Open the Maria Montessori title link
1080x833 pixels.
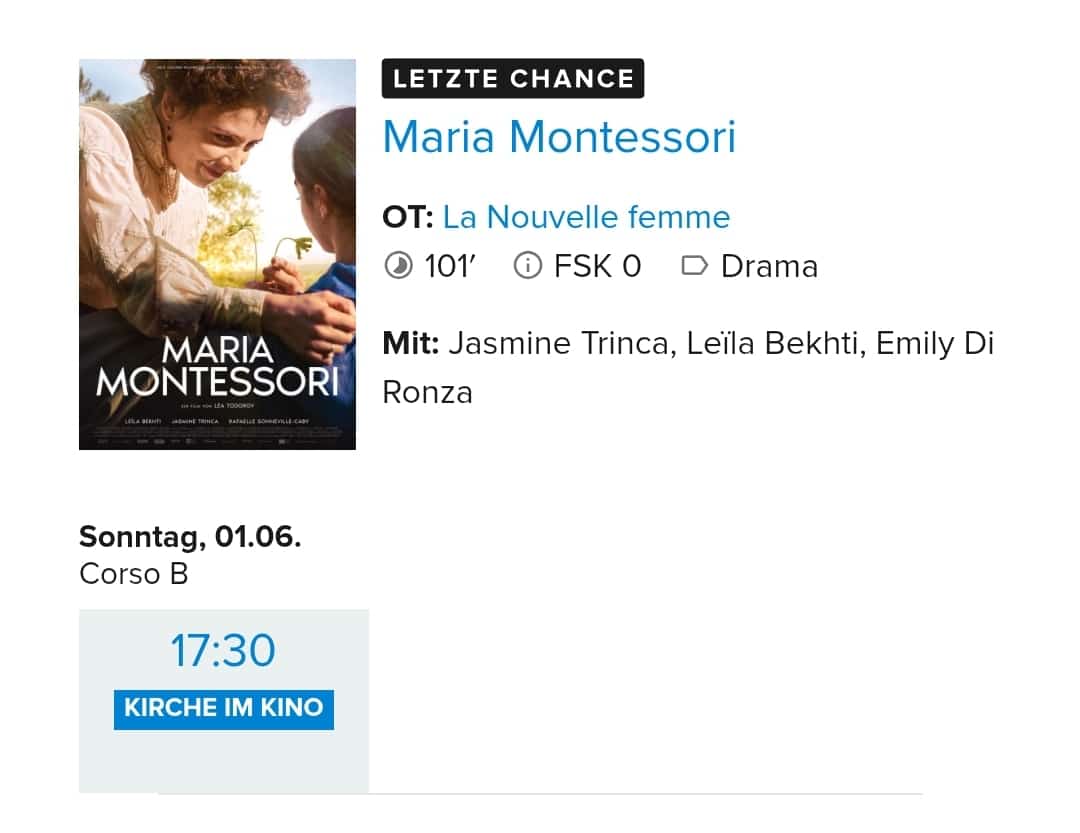click(x=559, y=136)
